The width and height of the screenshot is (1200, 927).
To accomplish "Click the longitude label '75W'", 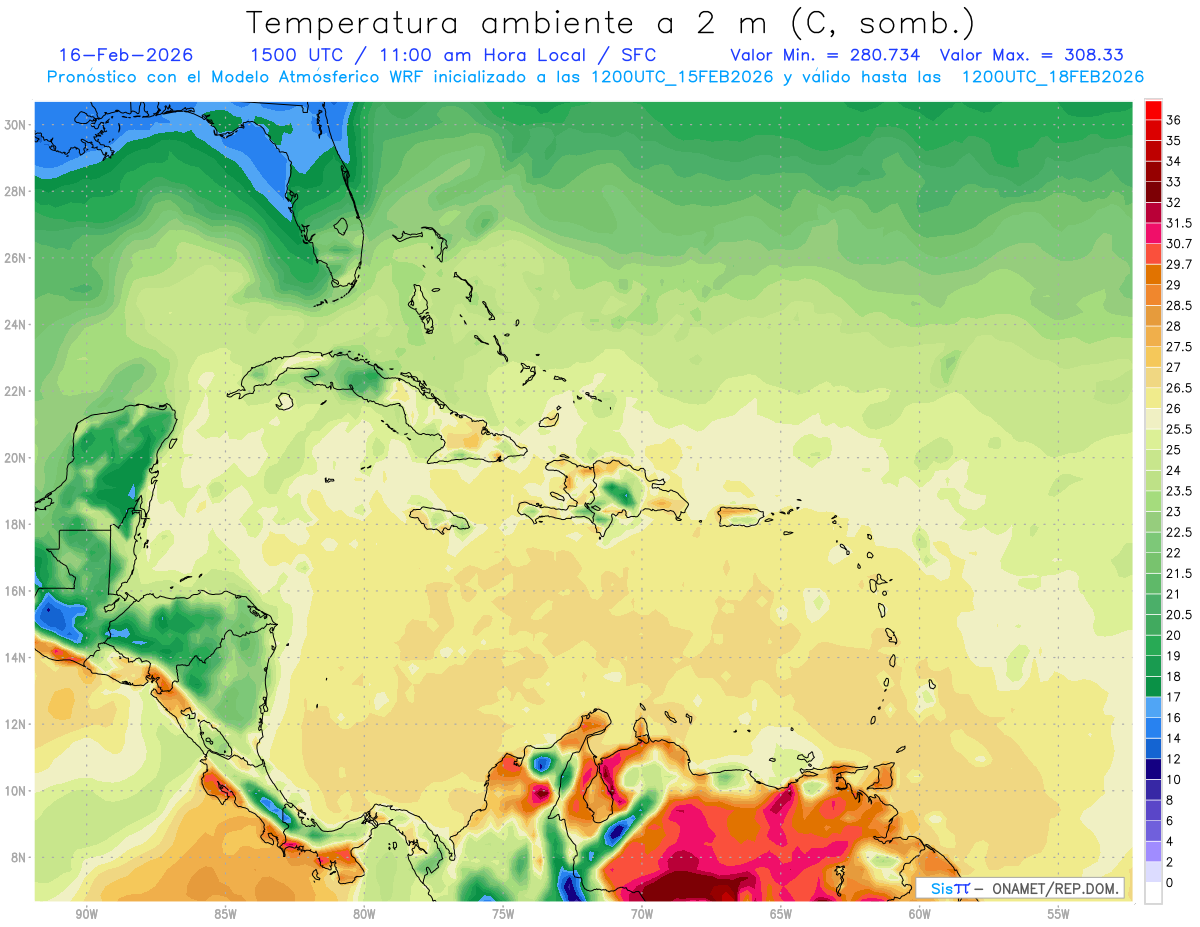I will (x=503, y=914).
